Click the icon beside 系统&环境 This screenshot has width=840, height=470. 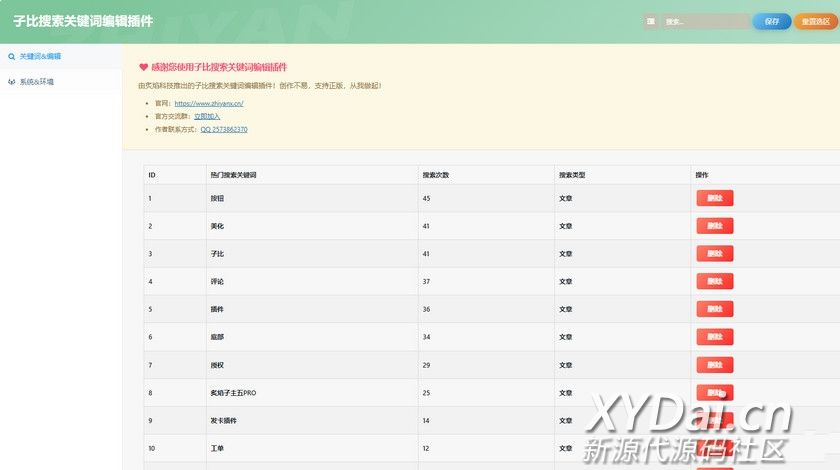click(x=11, y=82)
